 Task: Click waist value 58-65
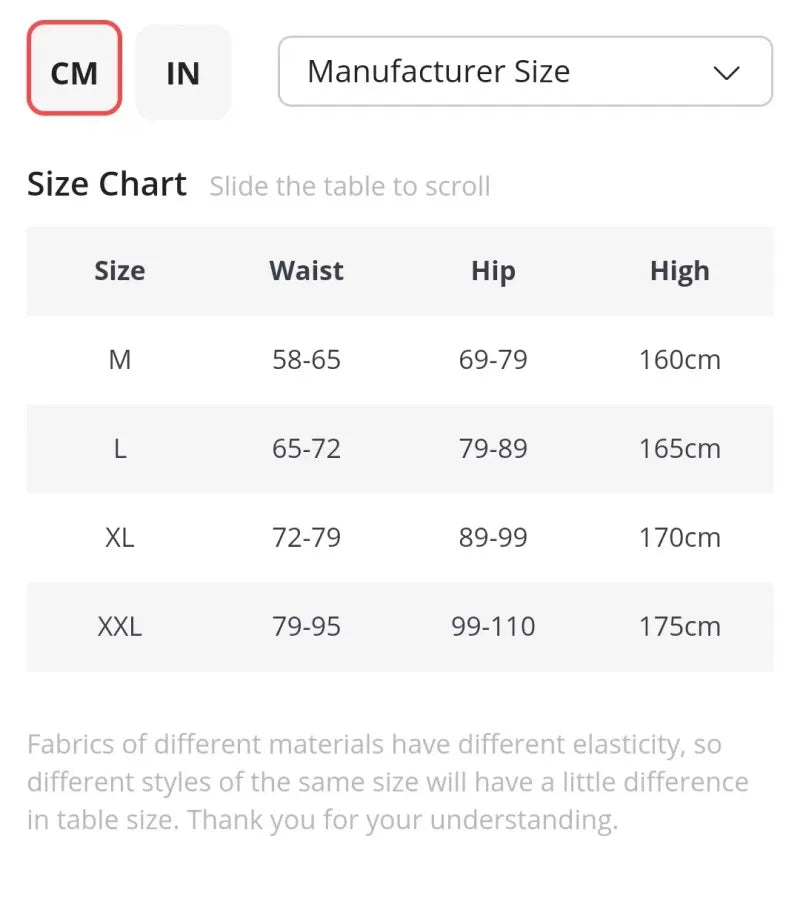click(306, 360)
